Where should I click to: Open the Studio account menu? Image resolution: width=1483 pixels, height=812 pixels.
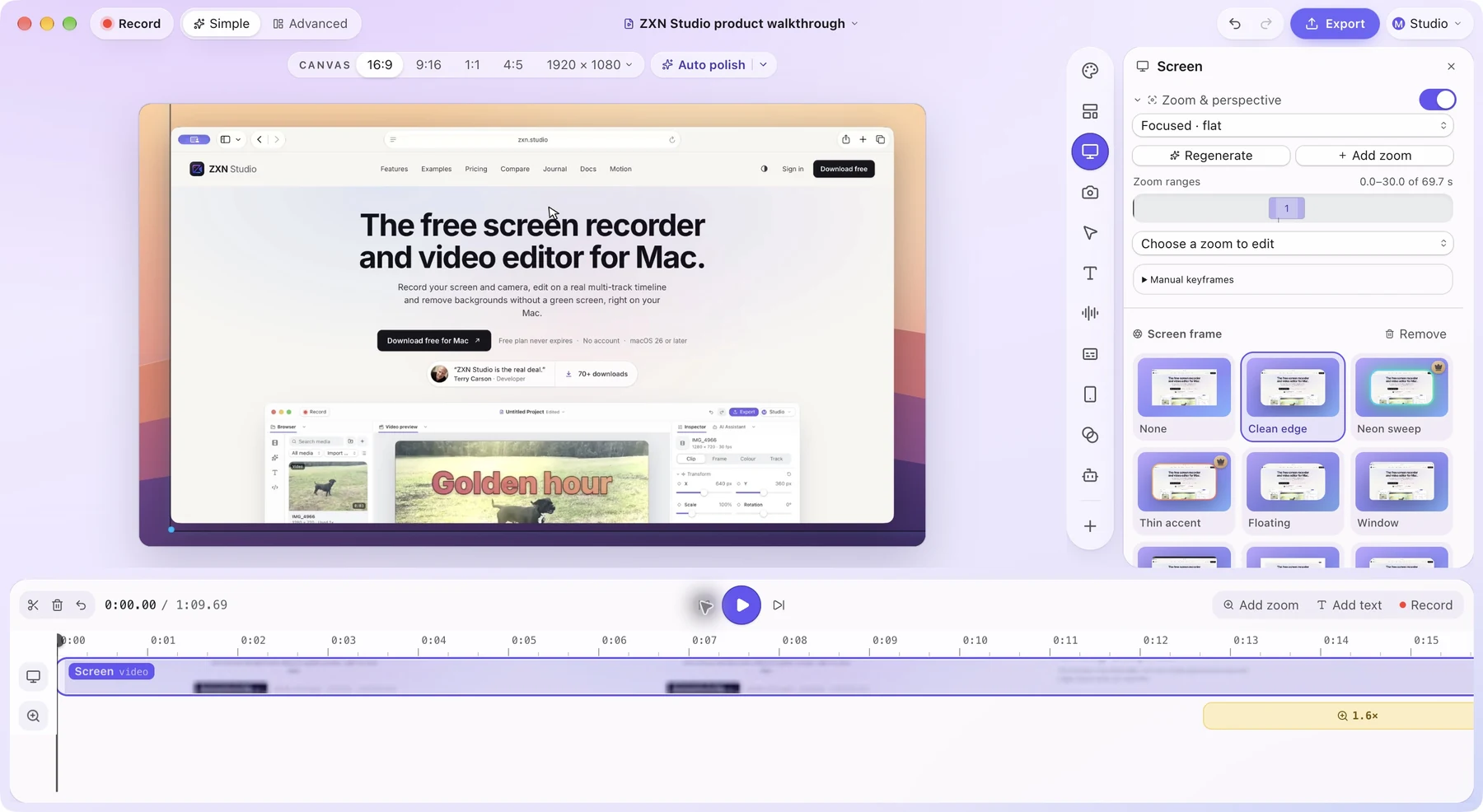click(x=1427, y=24)
